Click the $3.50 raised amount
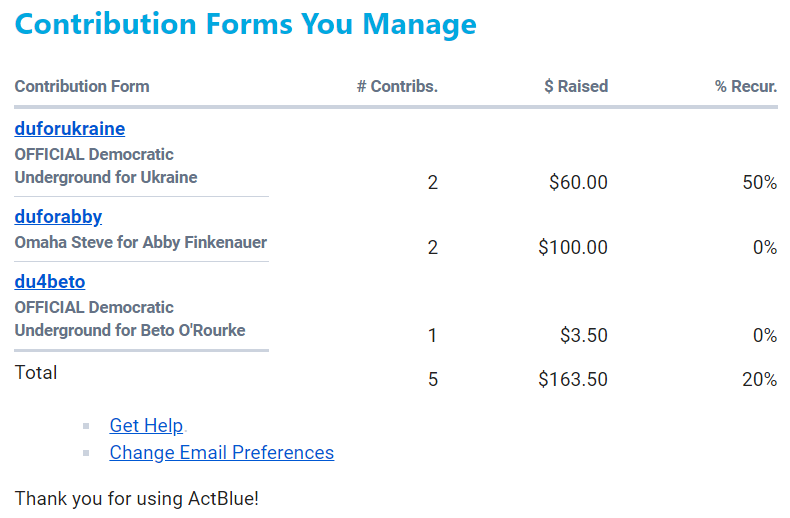Viewport: 790px width, 518px height. pos(583,336)
